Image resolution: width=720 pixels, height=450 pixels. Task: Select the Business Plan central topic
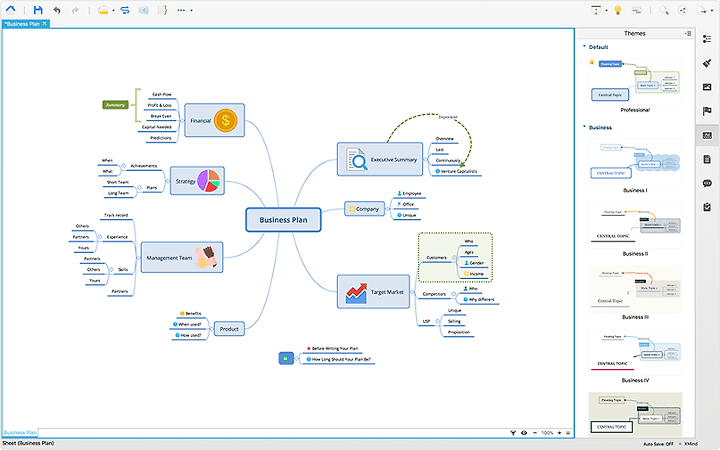click(283, 220)
